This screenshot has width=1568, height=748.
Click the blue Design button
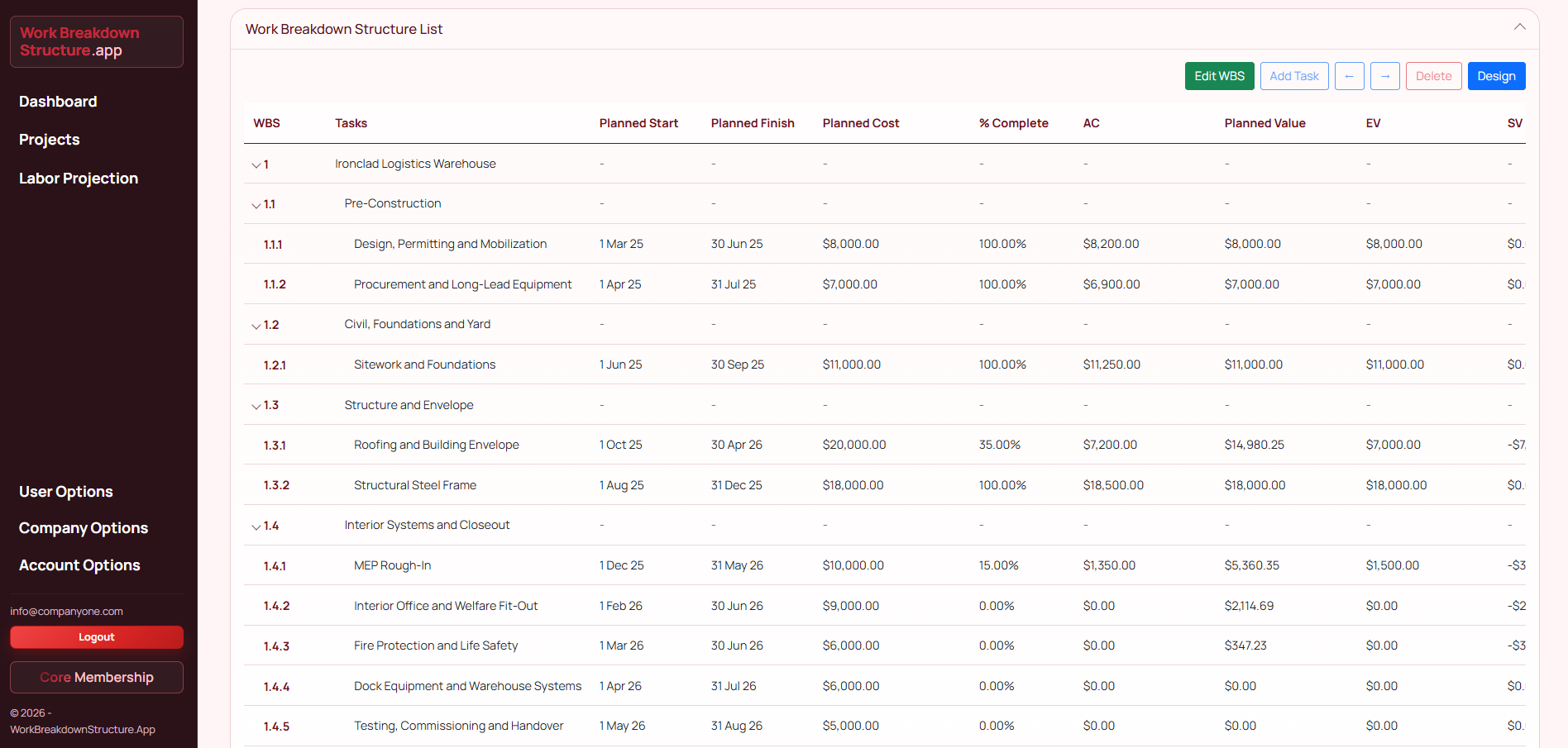coord(1496,76)
